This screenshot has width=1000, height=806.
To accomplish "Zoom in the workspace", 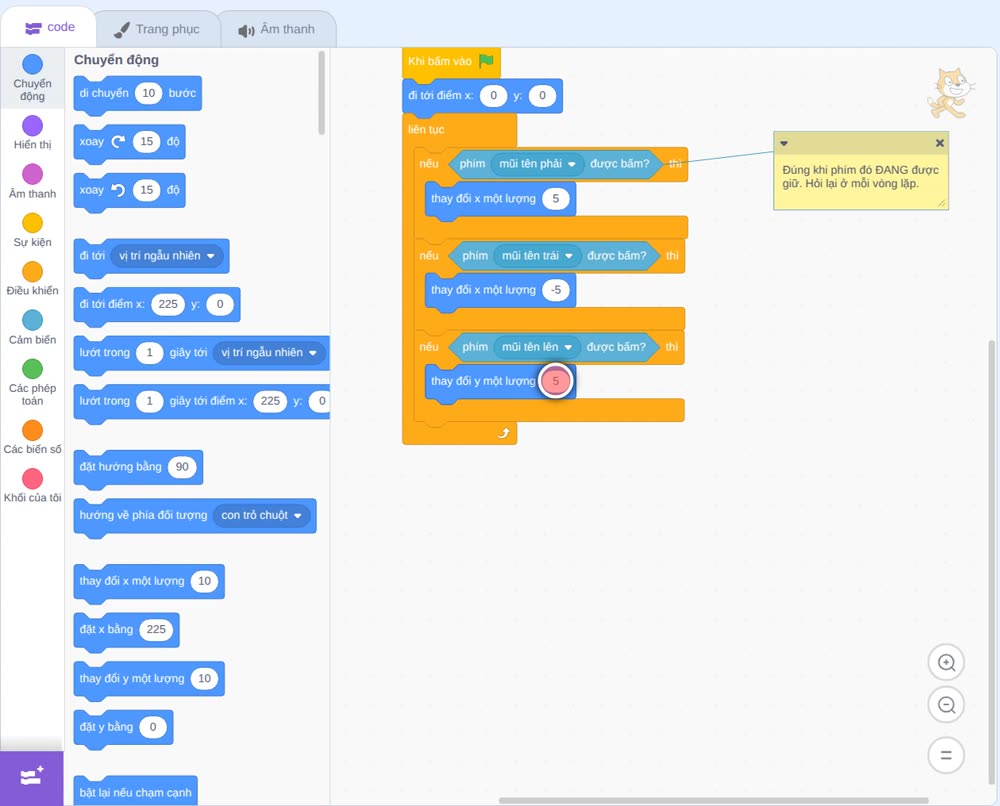I will click(946, 663).
